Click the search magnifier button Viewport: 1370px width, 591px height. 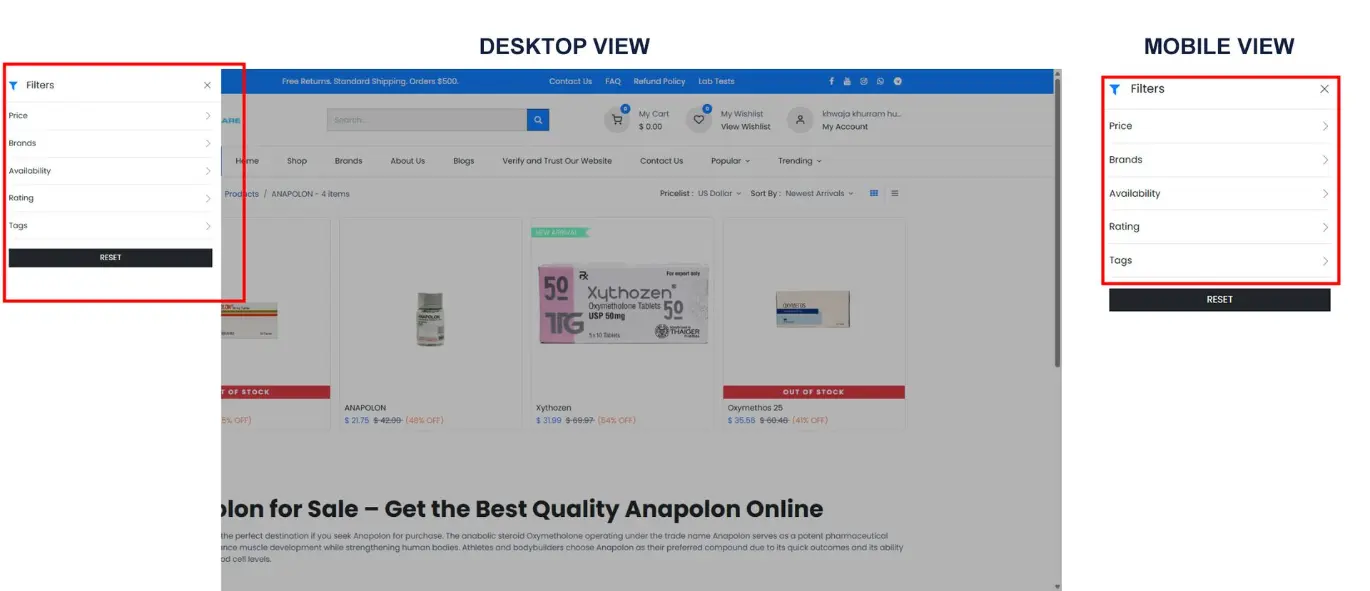tap(539, 120)
